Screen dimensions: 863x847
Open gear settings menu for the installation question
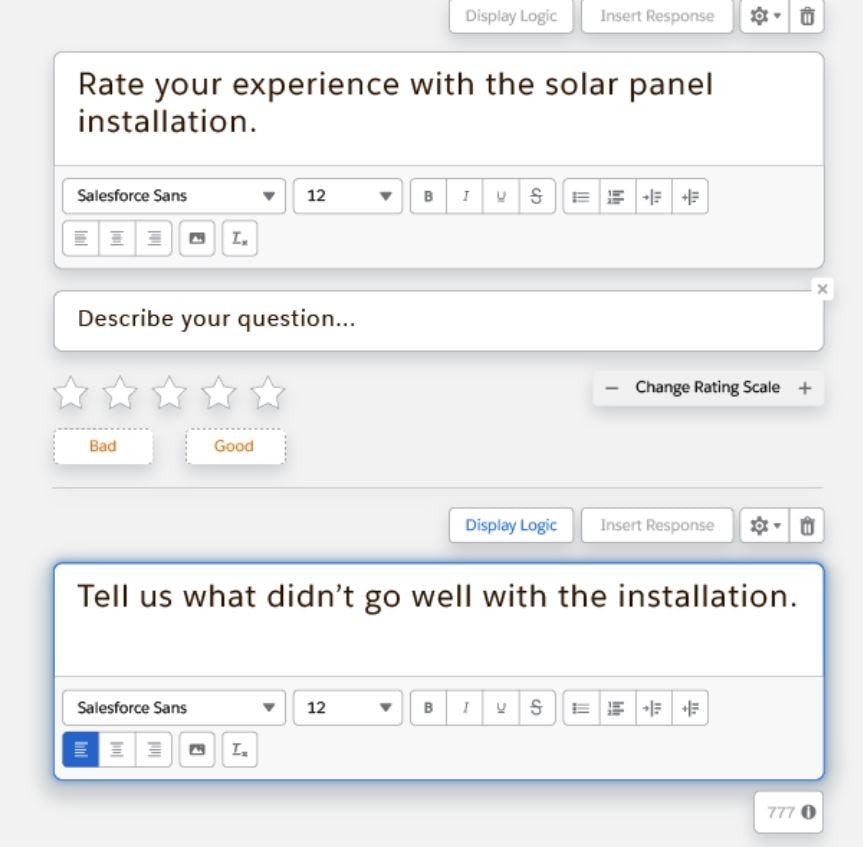pyautogui.click(x=764, y=525)
